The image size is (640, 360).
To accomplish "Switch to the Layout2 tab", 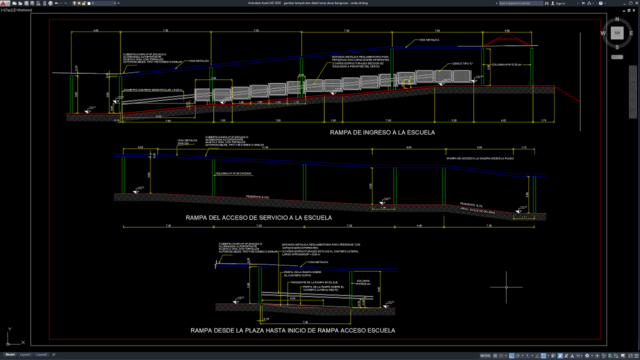I will [x=41, y=355].
